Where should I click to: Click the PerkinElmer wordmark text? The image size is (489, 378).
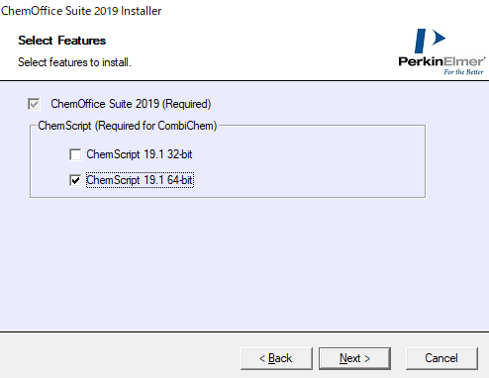442,61
